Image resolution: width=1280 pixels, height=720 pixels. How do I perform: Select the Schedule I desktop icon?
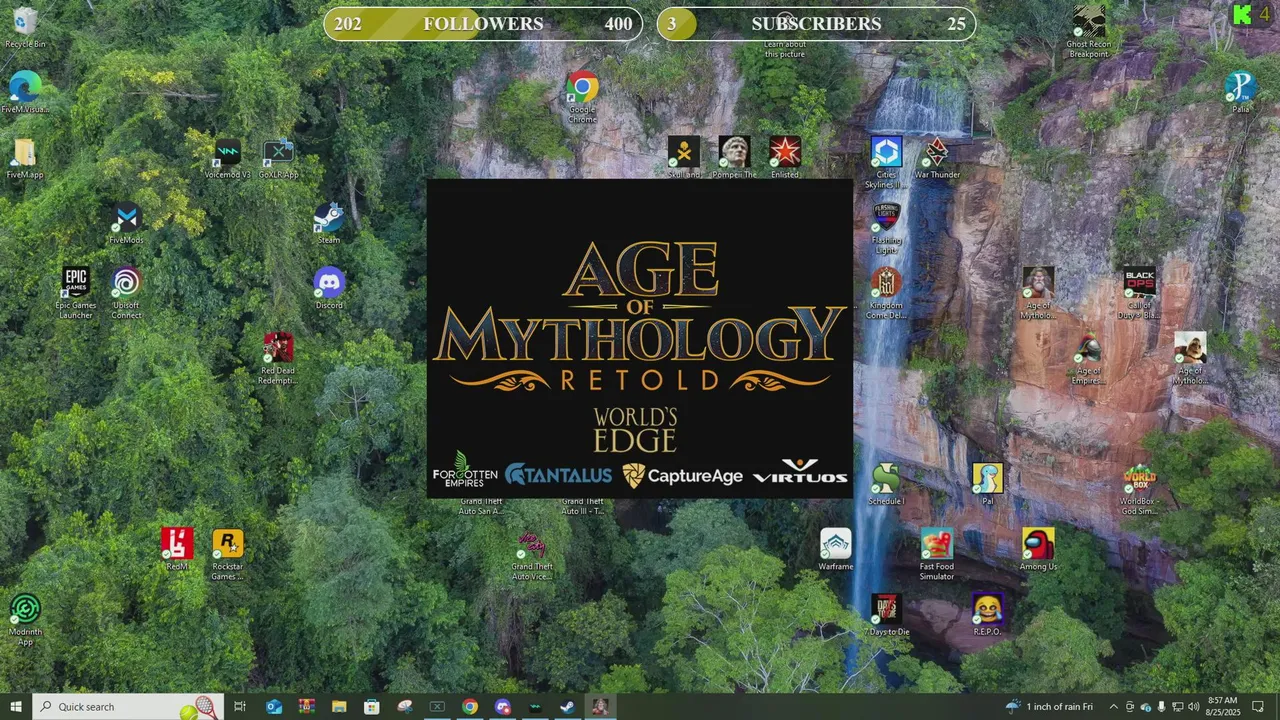[x=886, y=484]
